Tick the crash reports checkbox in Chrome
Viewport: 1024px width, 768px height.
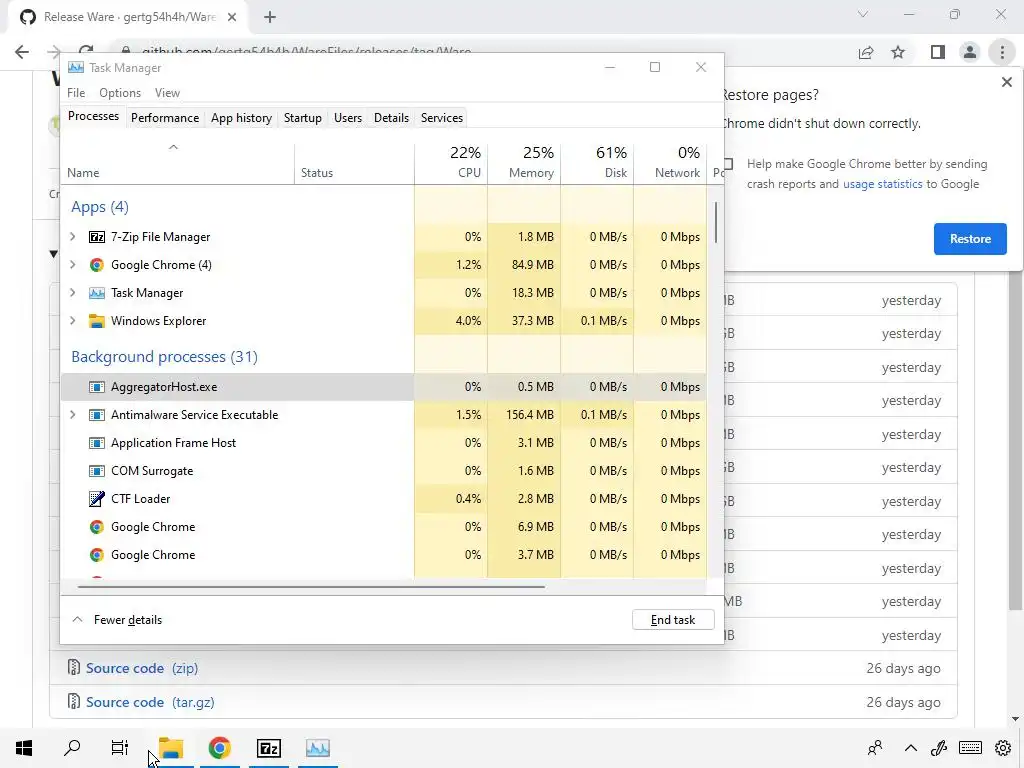point(729,164)
